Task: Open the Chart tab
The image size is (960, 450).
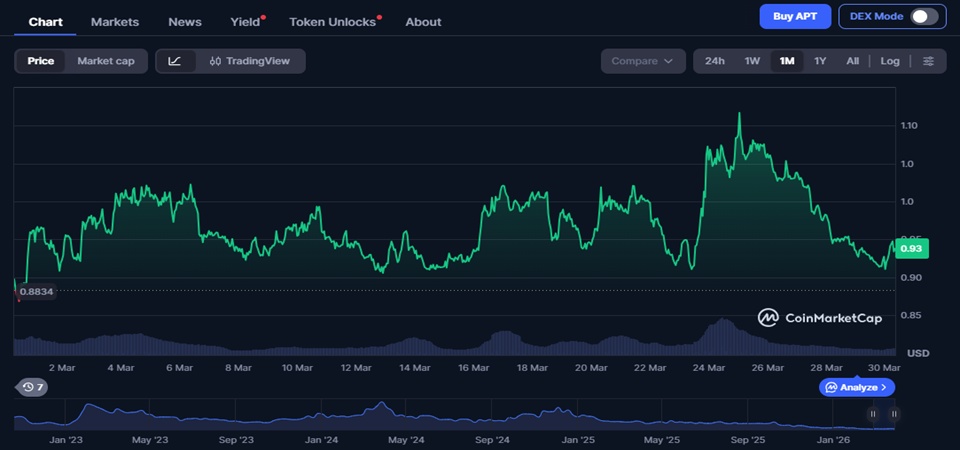Action: [x=45, y=22]
